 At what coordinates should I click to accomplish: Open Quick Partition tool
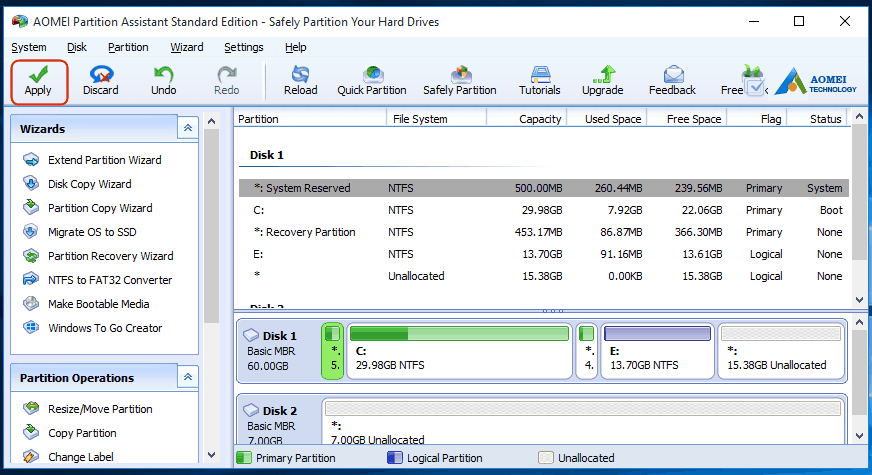(x=371, y=81)
